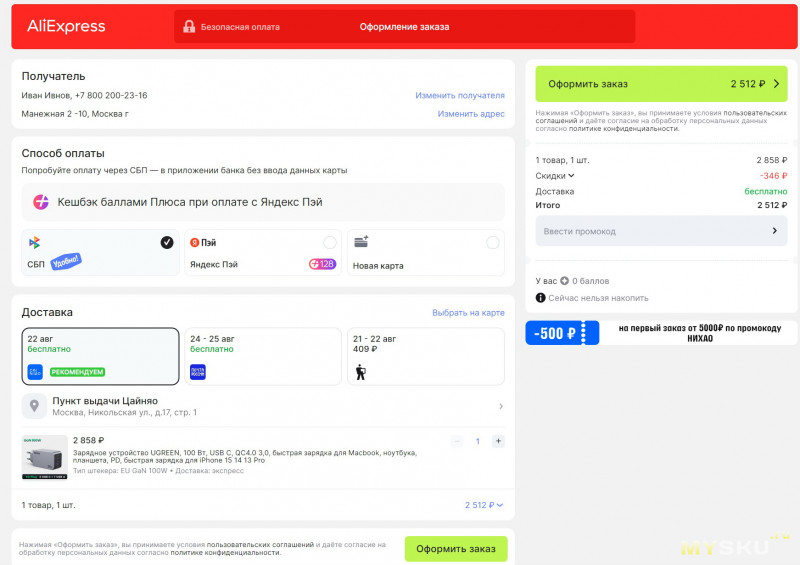
Task: Open 'политике конфиденциальности' link in sidebar
Action: click(624, 129)
